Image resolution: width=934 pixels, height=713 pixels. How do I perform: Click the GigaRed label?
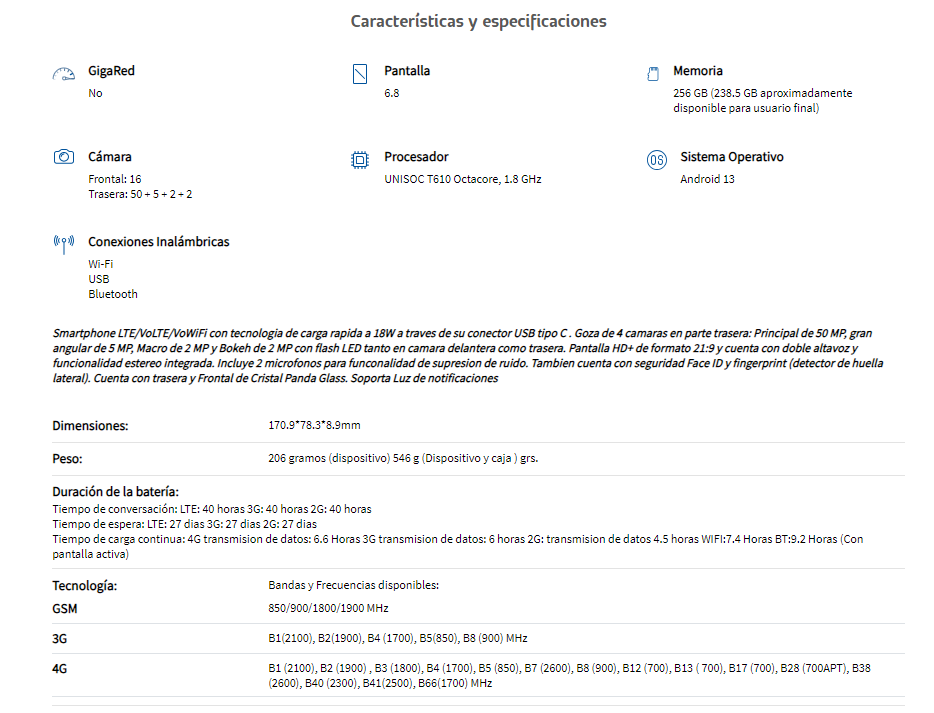pos(111,71)
